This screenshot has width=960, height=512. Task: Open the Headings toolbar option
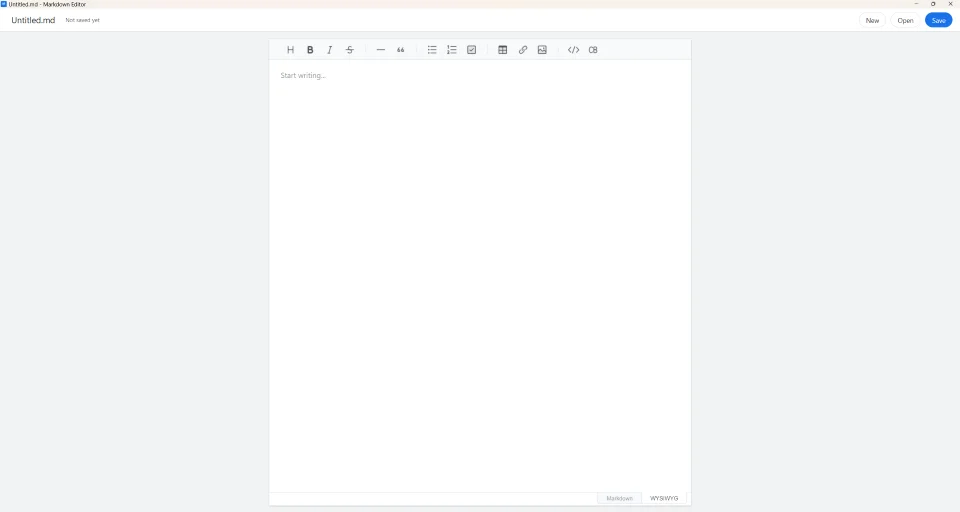point(290,50)
